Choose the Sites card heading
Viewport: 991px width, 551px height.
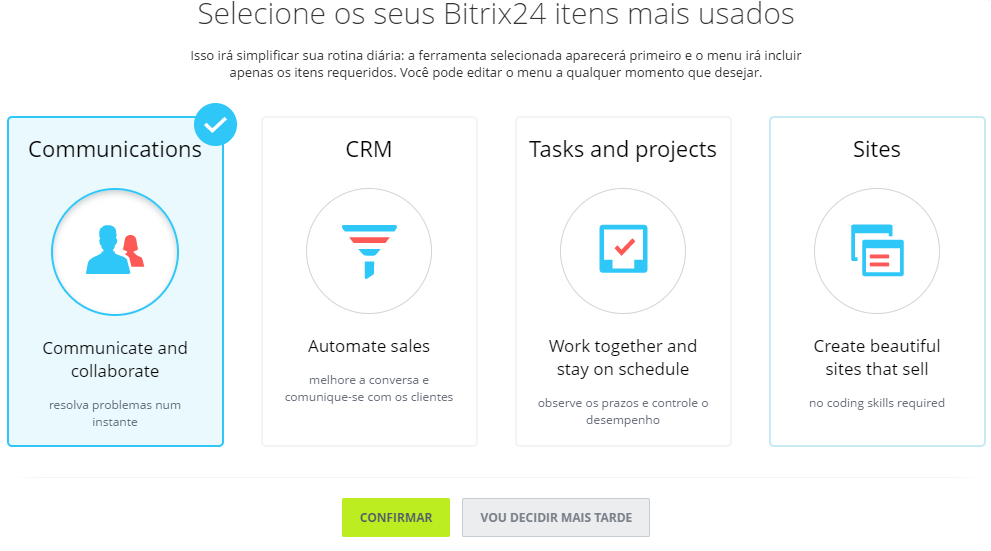(x=877, y=150)
